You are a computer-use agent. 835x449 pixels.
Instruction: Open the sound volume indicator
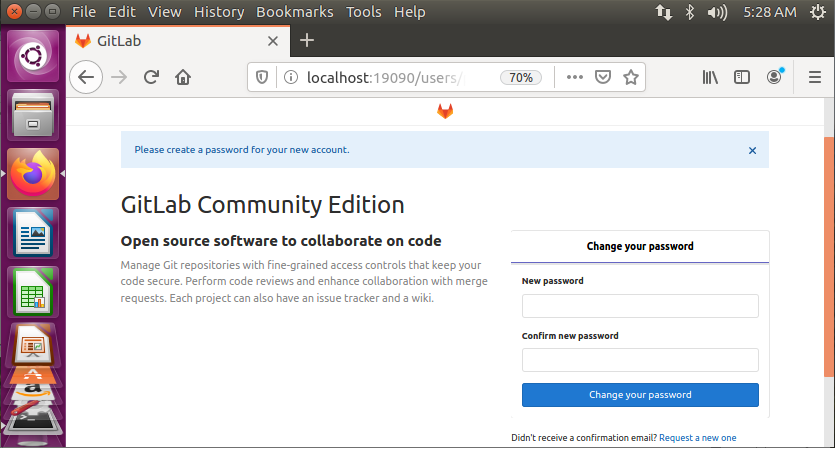click(717, 12)
